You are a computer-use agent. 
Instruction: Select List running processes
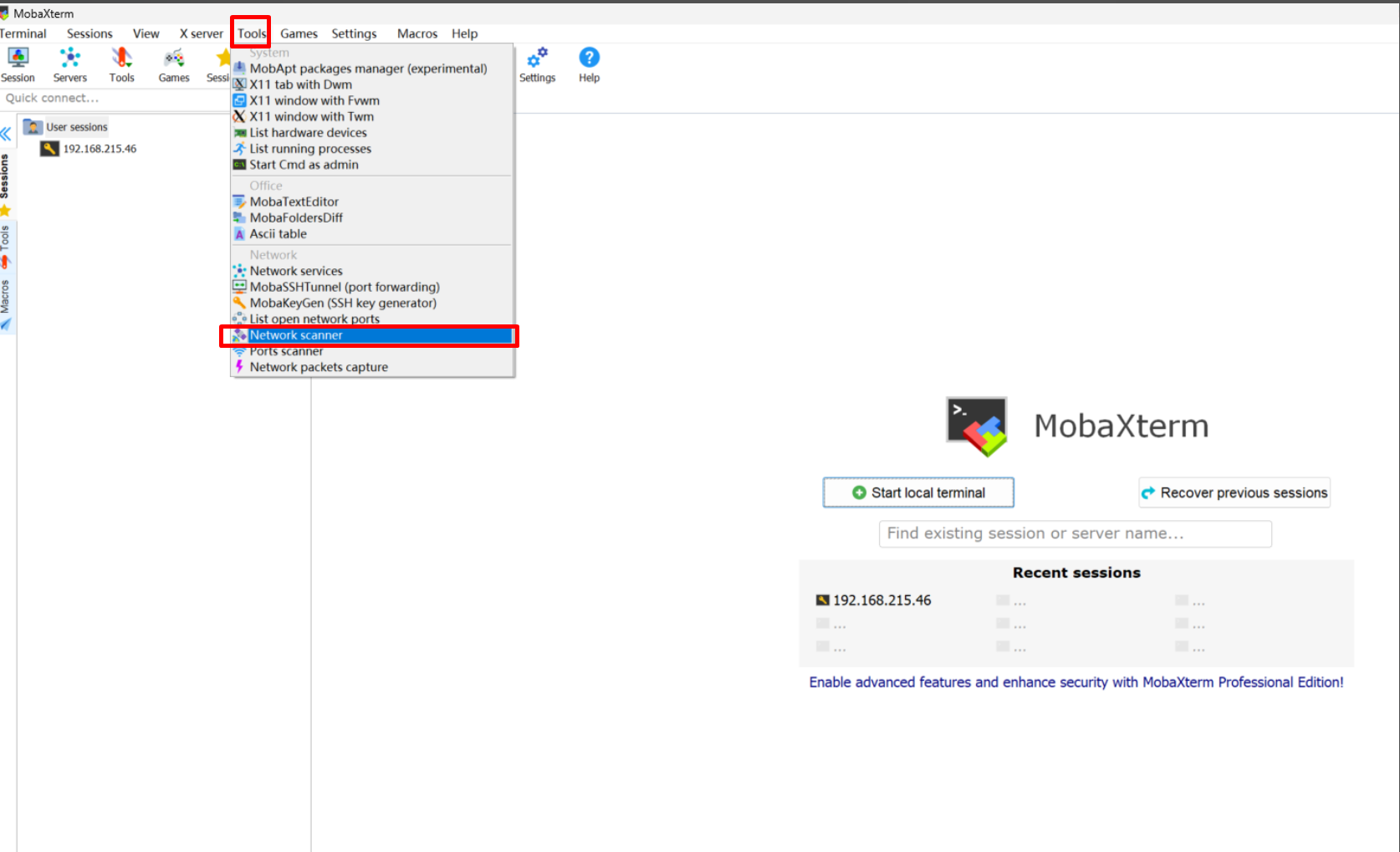[372, 148]
